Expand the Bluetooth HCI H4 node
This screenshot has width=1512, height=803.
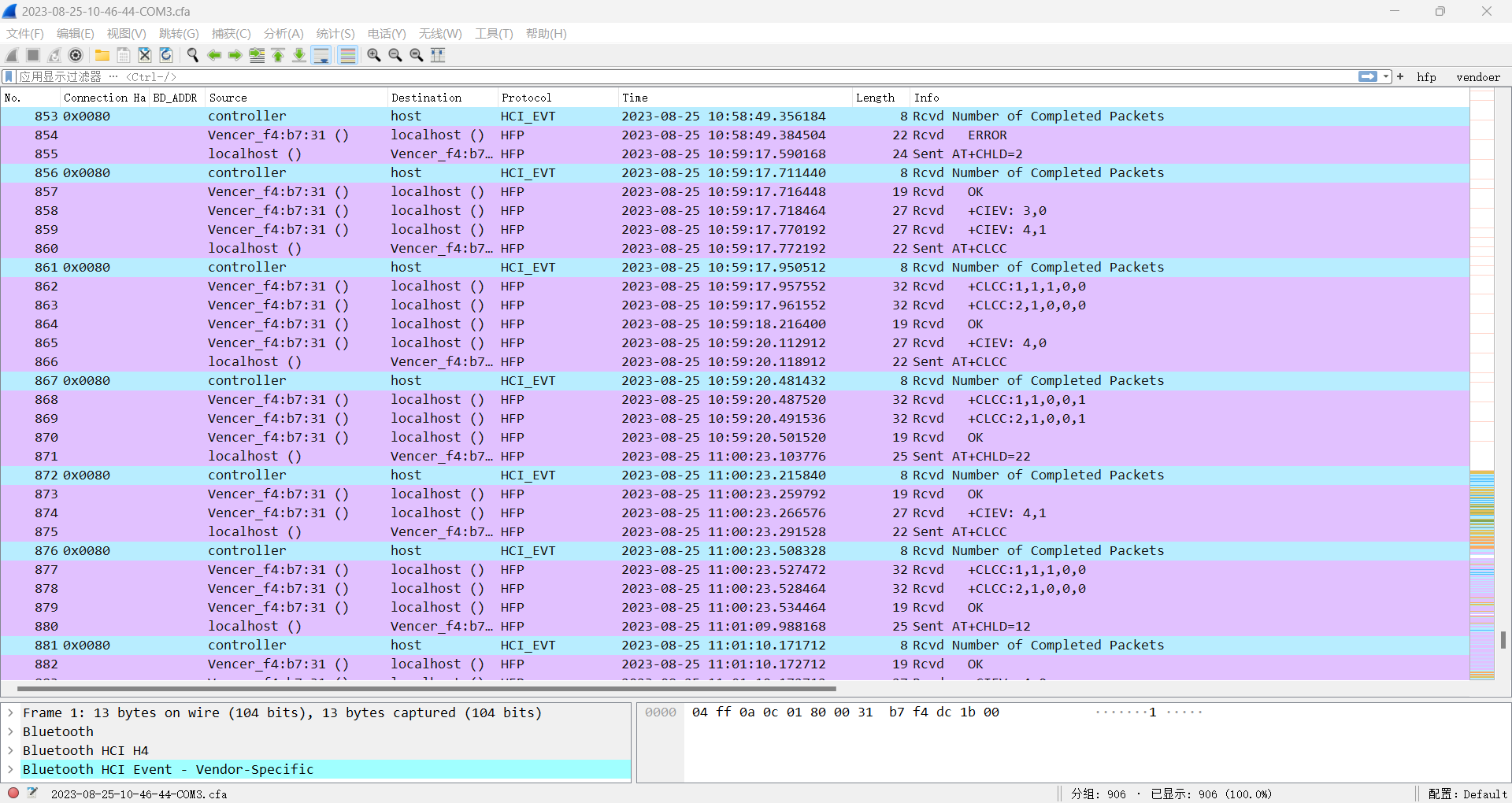tap(10, 751)
